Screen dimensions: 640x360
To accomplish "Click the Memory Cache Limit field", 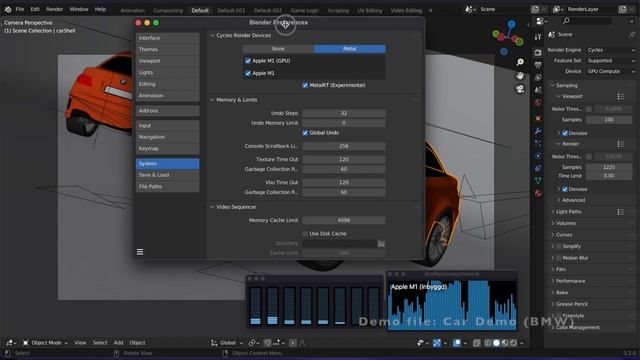I will [344, 220].
